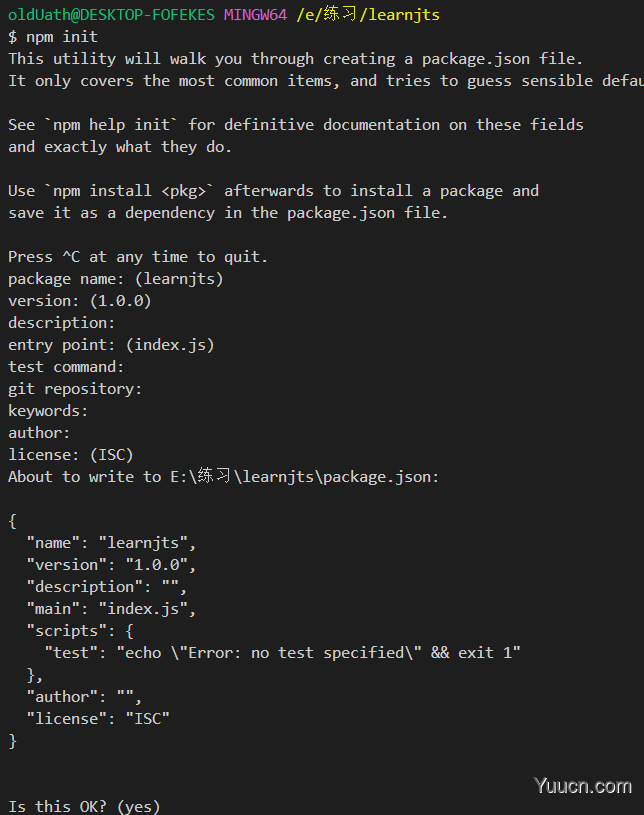Click the "name": "learnjts" JSON line
Screen dimensions: 644x815
111,543
